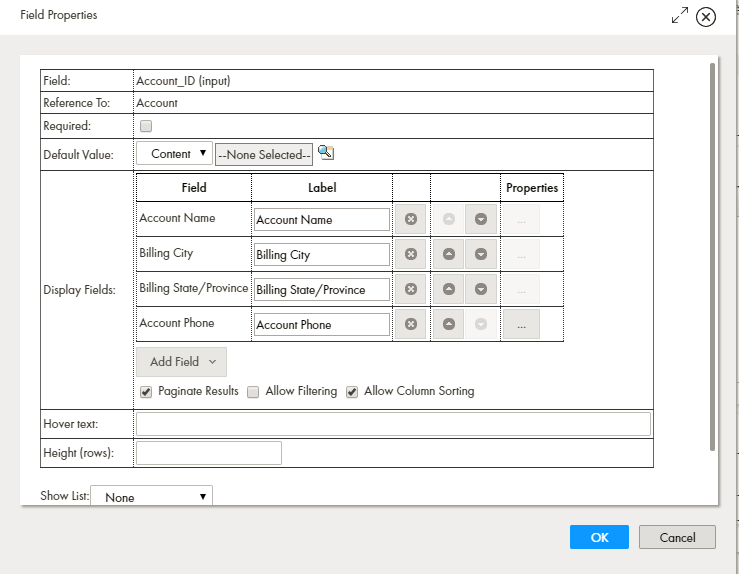Click the Account_ID (input) field value
This screenshot has height=574, width=739.
click(183, 81)
